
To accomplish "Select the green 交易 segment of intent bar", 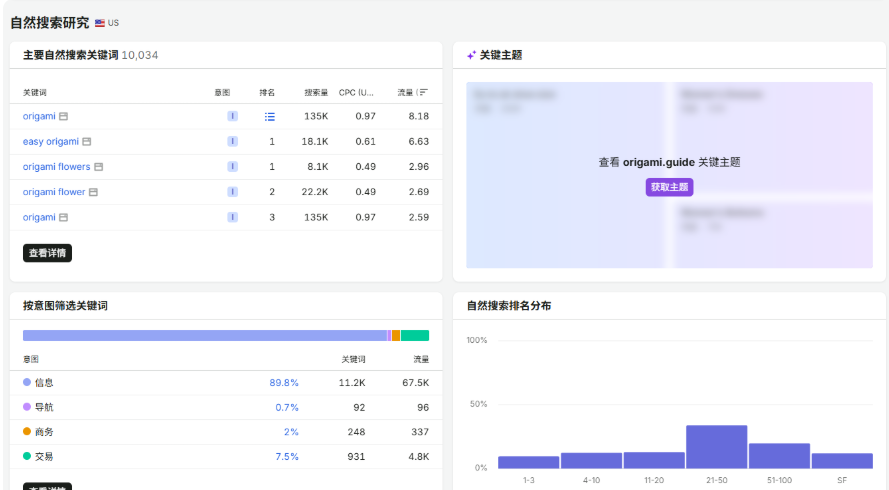I will coord(415,336).
